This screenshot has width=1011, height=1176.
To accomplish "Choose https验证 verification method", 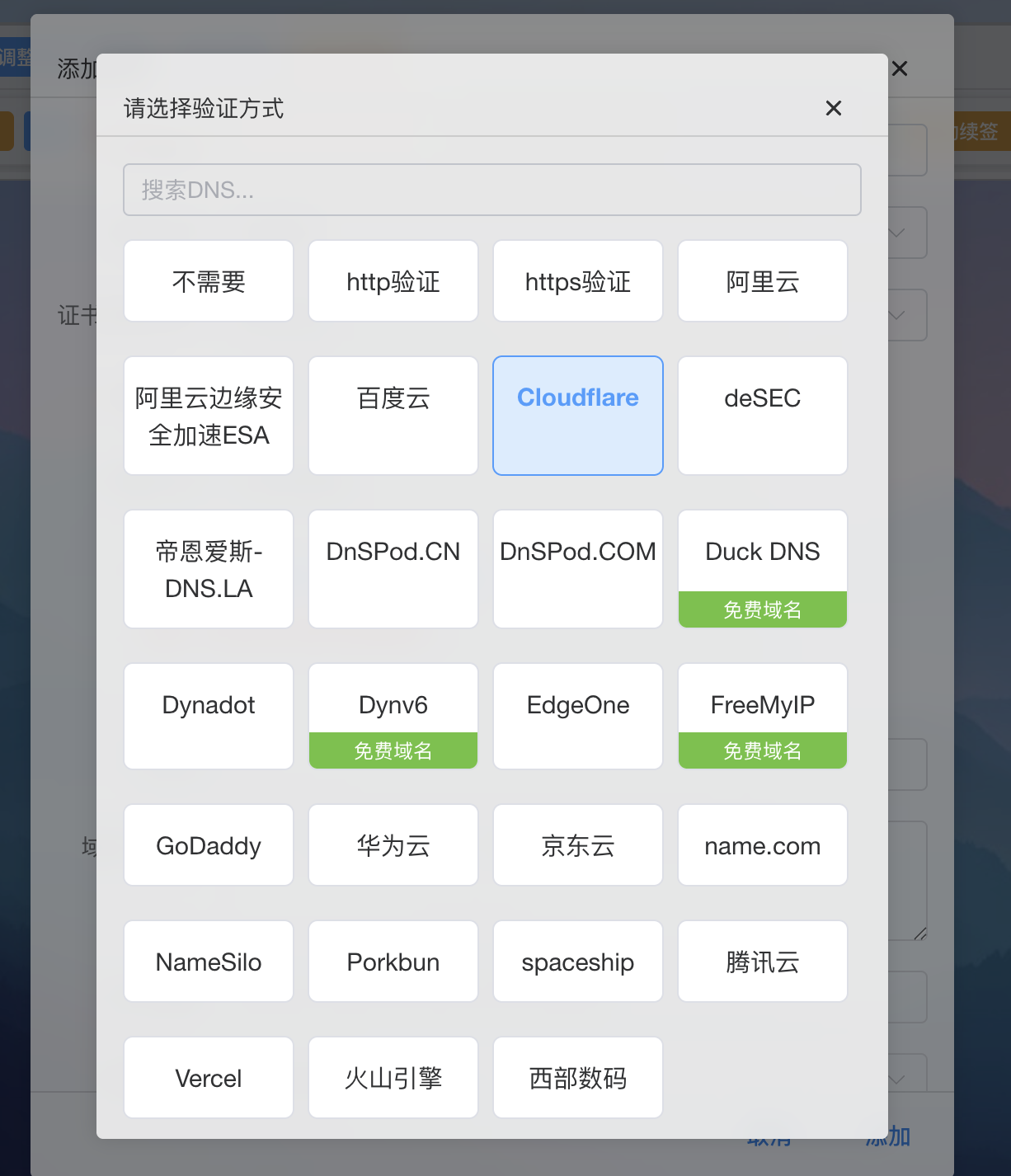I will click(x=578, y=281).
